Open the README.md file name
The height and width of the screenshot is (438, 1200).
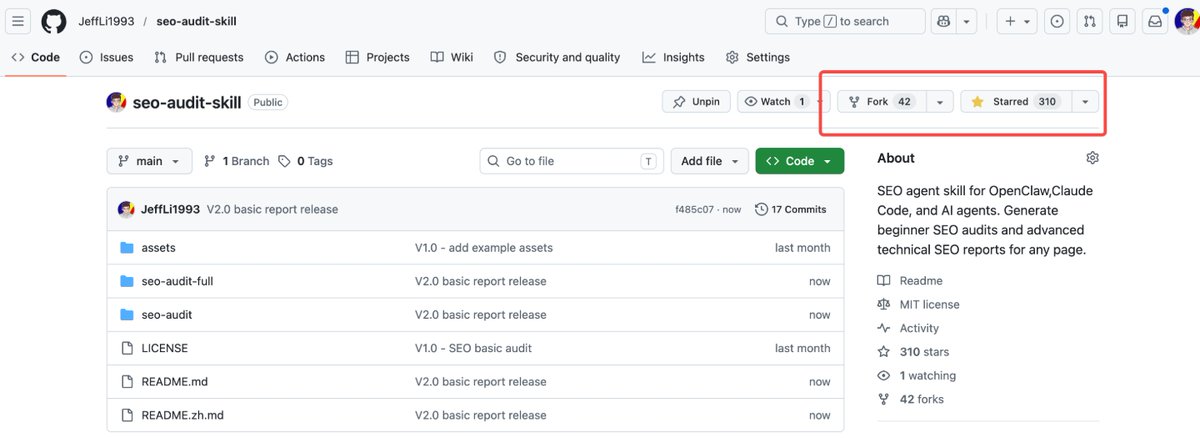click(x=175, y=382)
